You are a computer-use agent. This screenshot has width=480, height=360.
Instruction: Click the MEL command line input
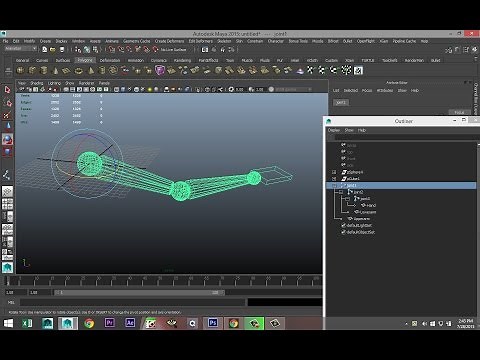133,302
